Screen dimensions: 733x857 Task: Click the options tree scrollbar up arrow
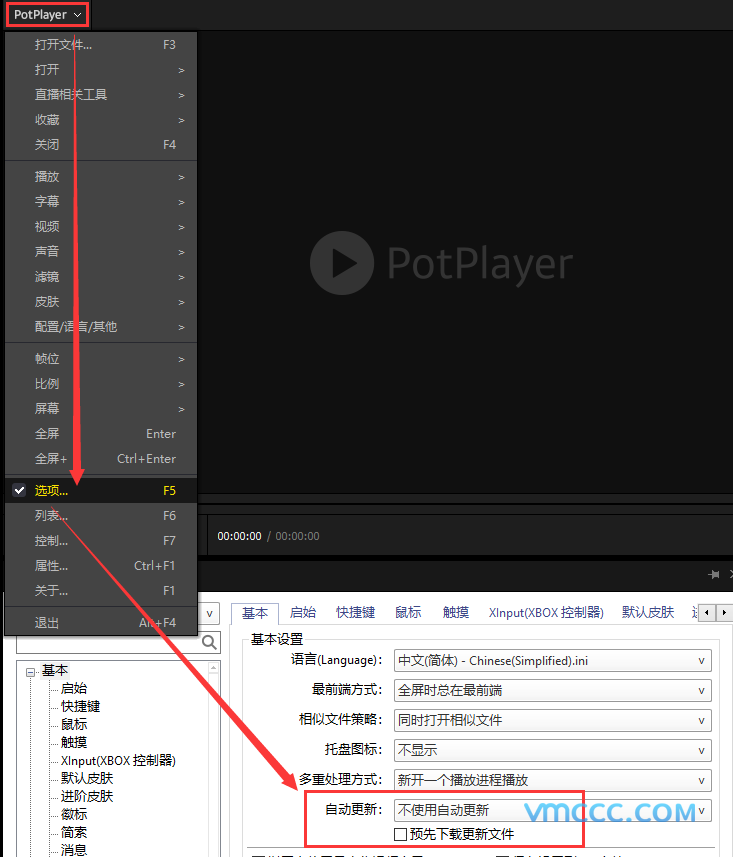point(214,668)
